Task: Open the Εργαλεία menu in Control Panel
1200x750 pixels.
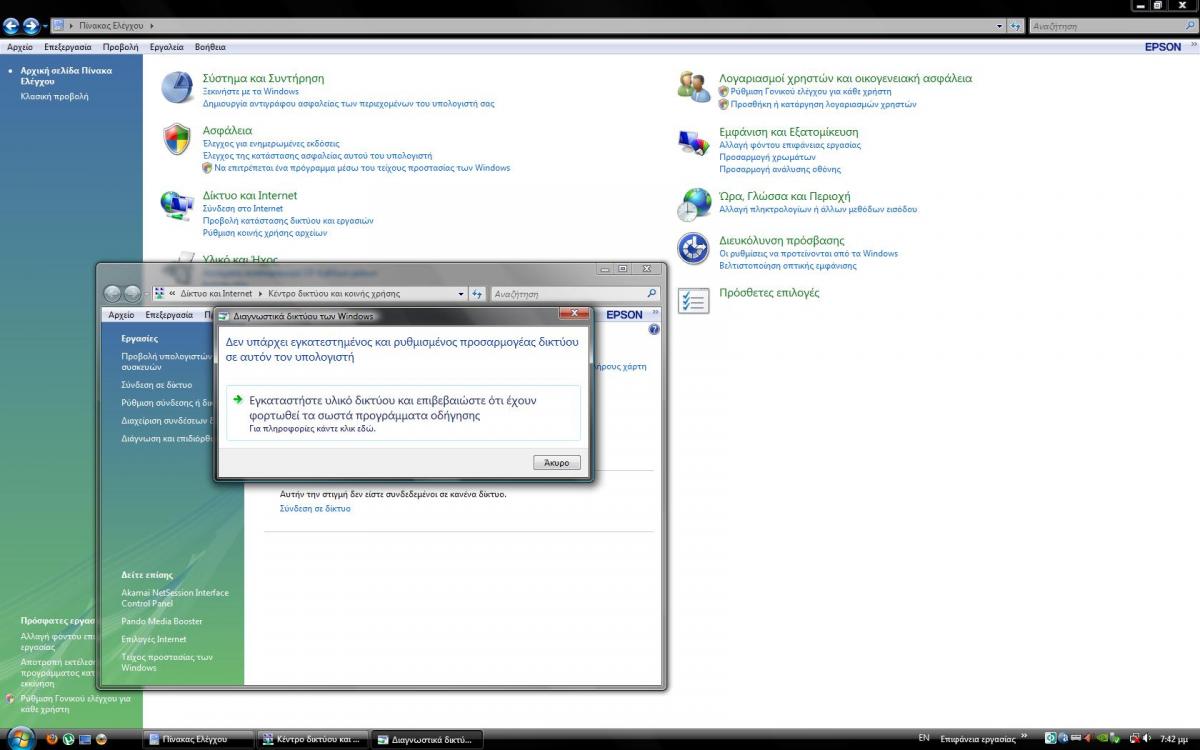Action: pos(167,47)
